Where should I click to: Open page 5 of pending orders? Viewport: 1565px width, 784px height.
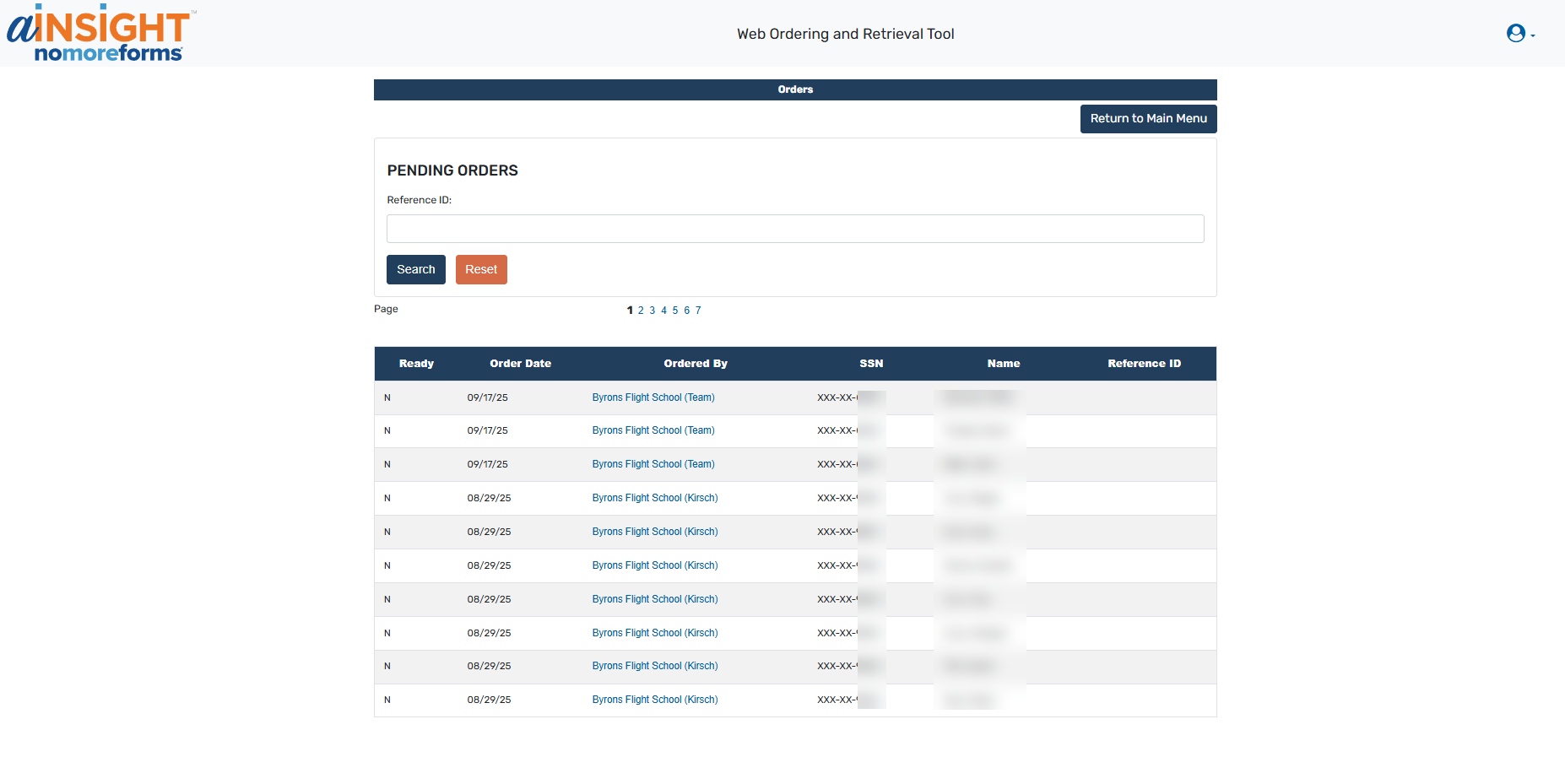pos(675,311)
